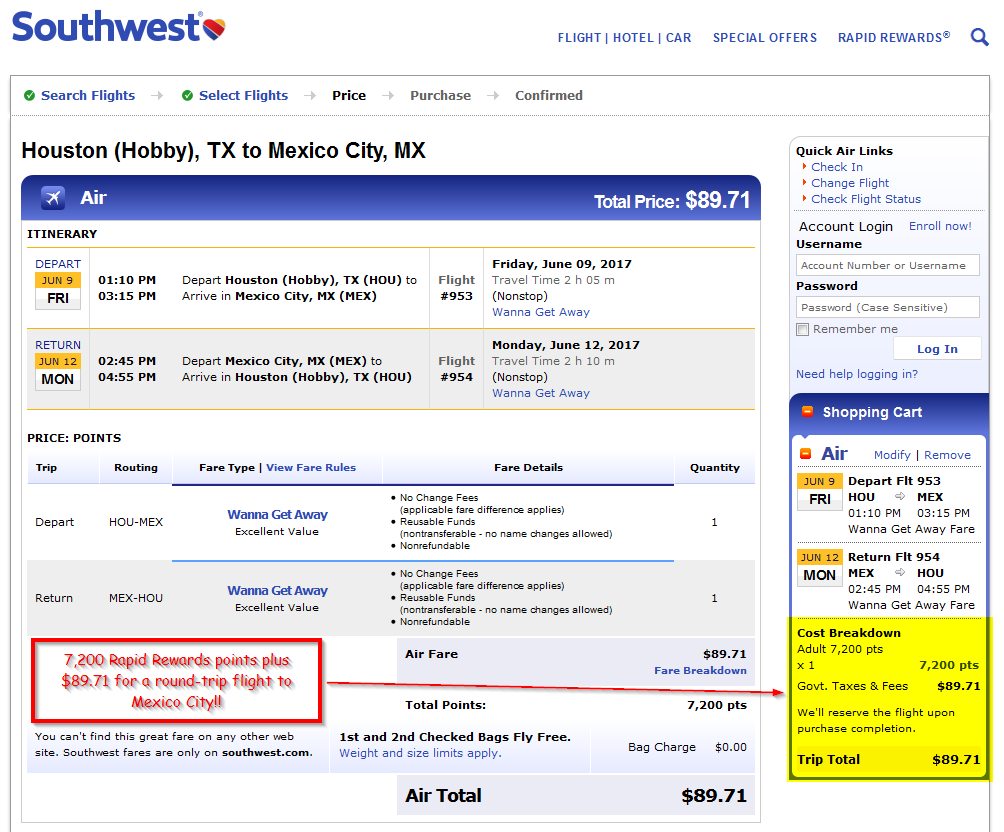
Task: Click Wanna Get Away fare in Return row
Action: [x=277, y=591]
